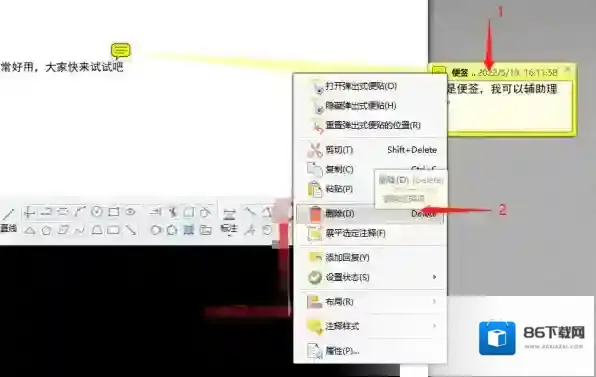Select the triangle shape tool
The image size is (596, 377).
click(30, 230)
